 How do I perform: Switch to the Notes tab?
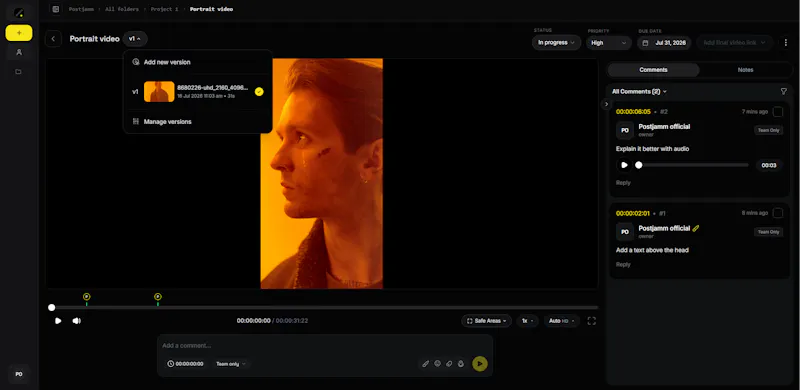click(745, 70)
